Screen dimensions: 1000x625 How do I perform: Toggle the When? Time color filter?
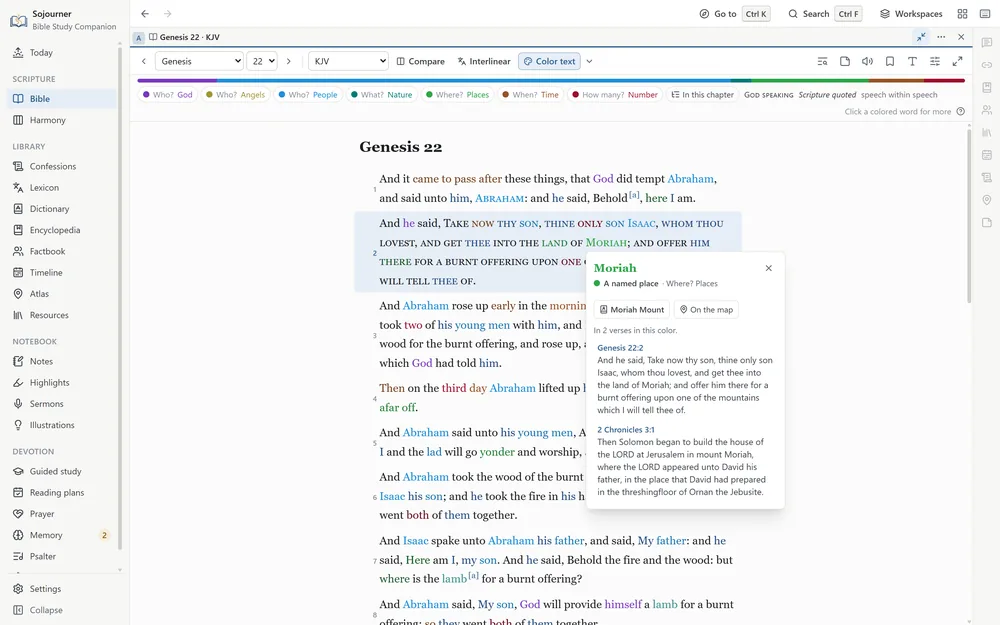click(x=531, y=94)
